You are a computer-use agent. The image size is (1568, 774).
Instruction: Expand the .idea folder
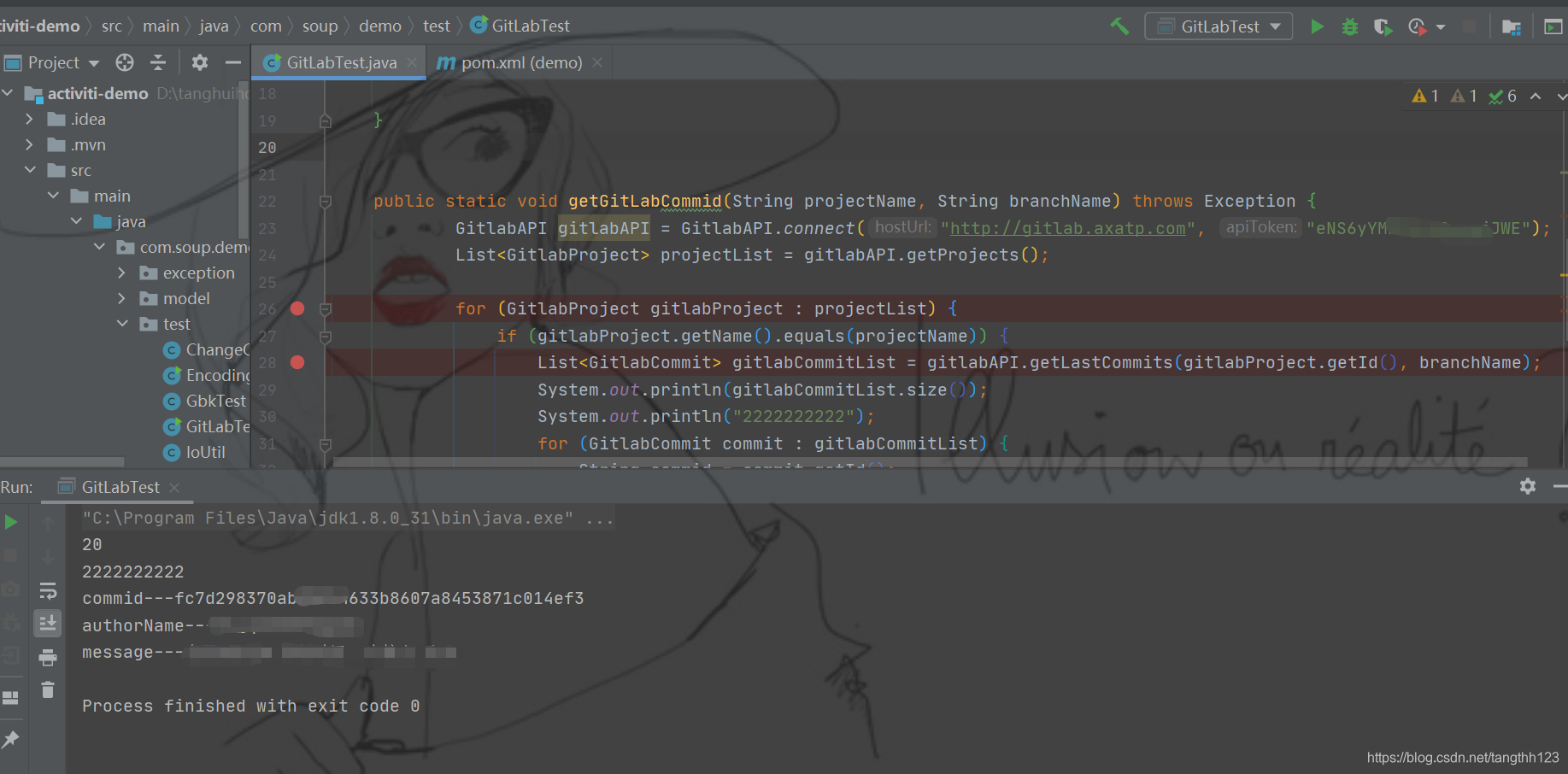(x=30, y=119)
